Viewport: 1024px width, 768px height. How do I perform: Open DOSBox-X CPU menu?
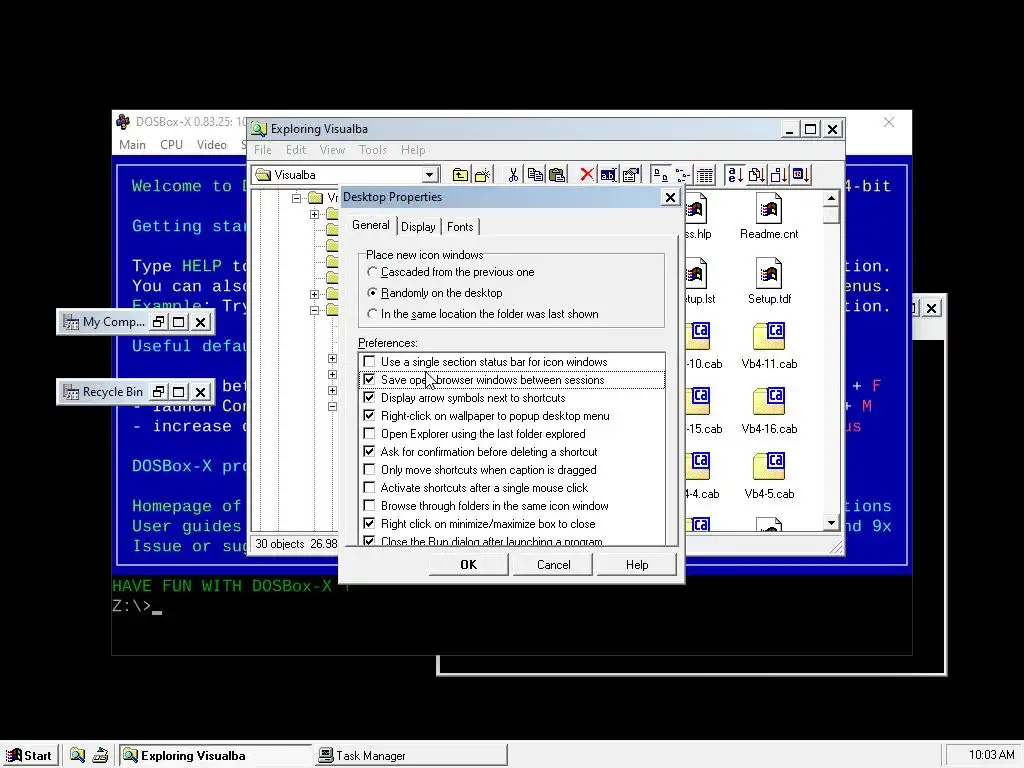[171, 145]
